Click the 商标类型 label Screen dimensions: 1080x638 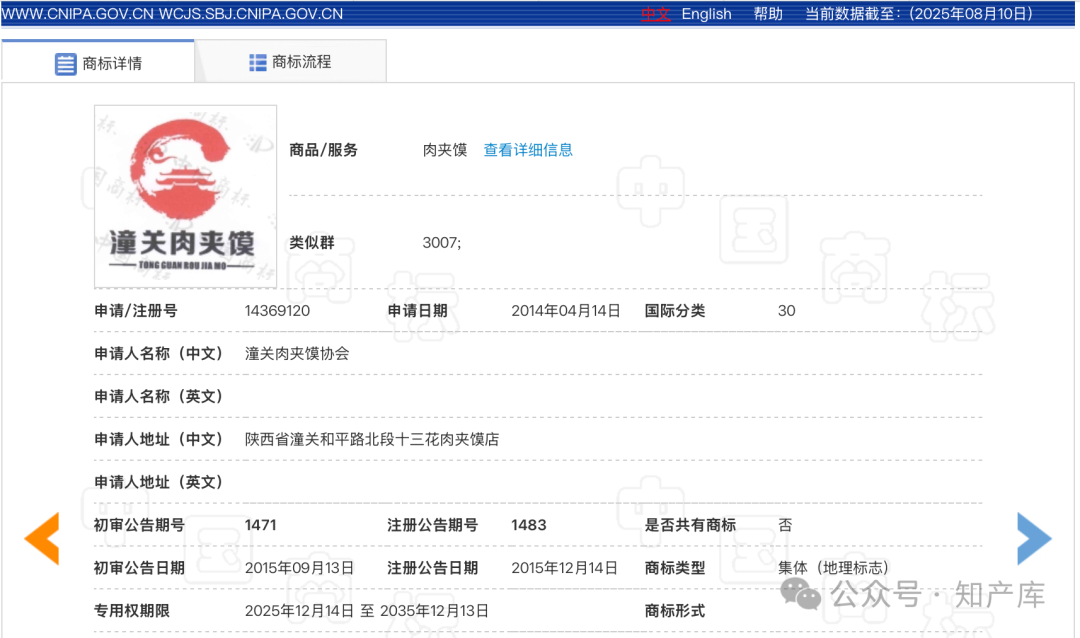point(674,568)
